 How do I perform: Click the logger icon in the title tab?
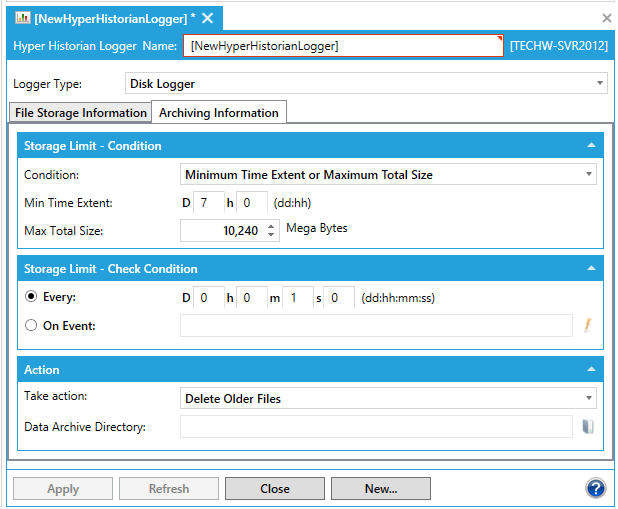pyautogui.click(x=21, y=18)
